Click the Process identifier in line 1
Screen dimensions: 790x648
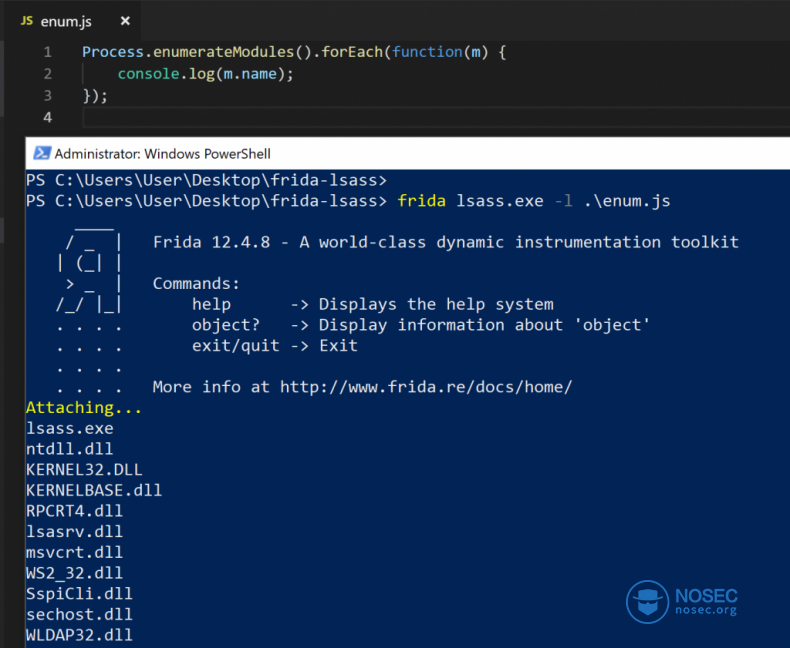click(113, 52)
